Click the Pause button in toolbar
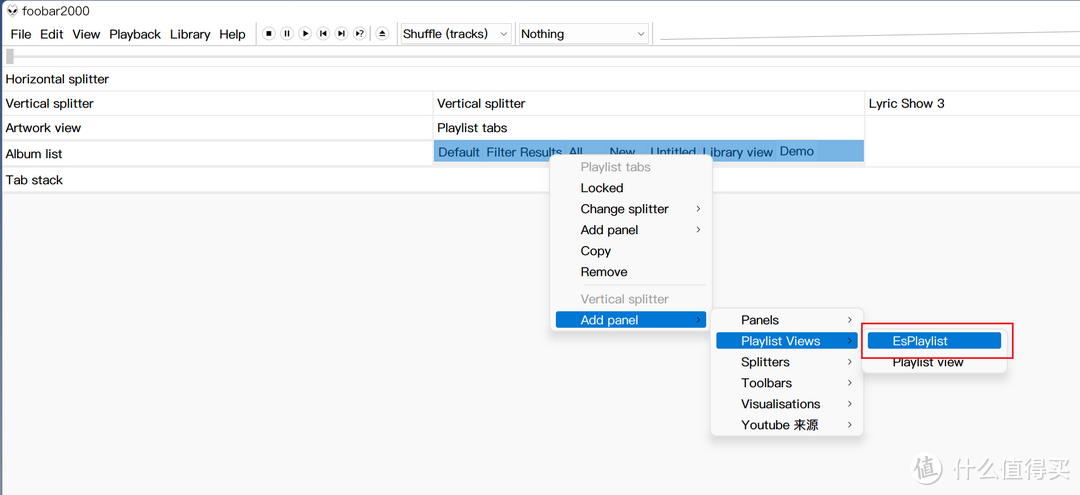This screenshot has height=495, width=1080. pyautogui.click(x=287, y=34)
